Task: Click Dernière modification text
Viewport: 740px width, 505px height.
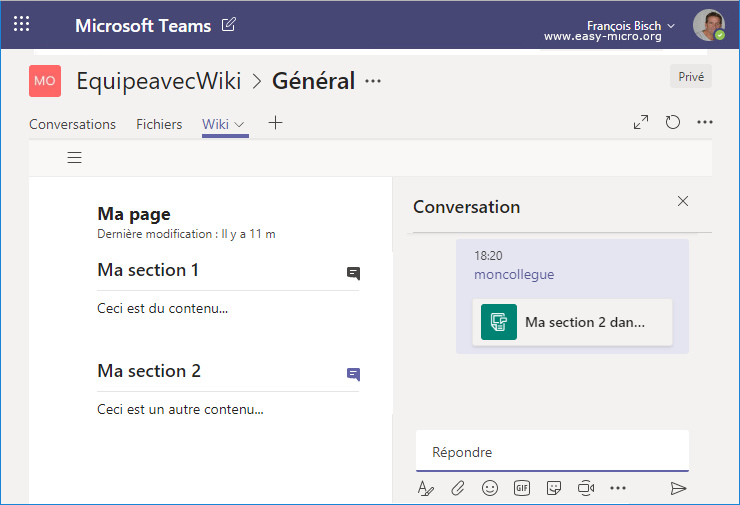Action: [186, 234]
